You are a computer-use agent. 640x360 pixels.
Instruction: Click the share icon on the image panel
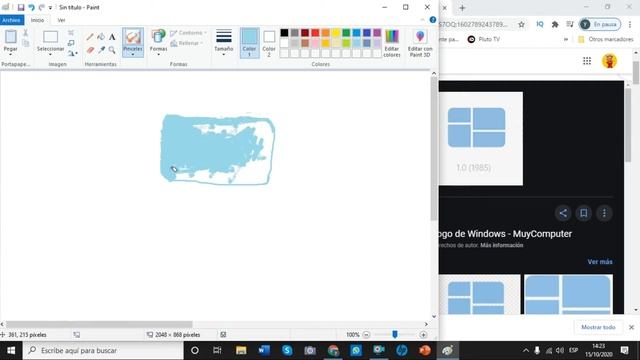[563, 213]
